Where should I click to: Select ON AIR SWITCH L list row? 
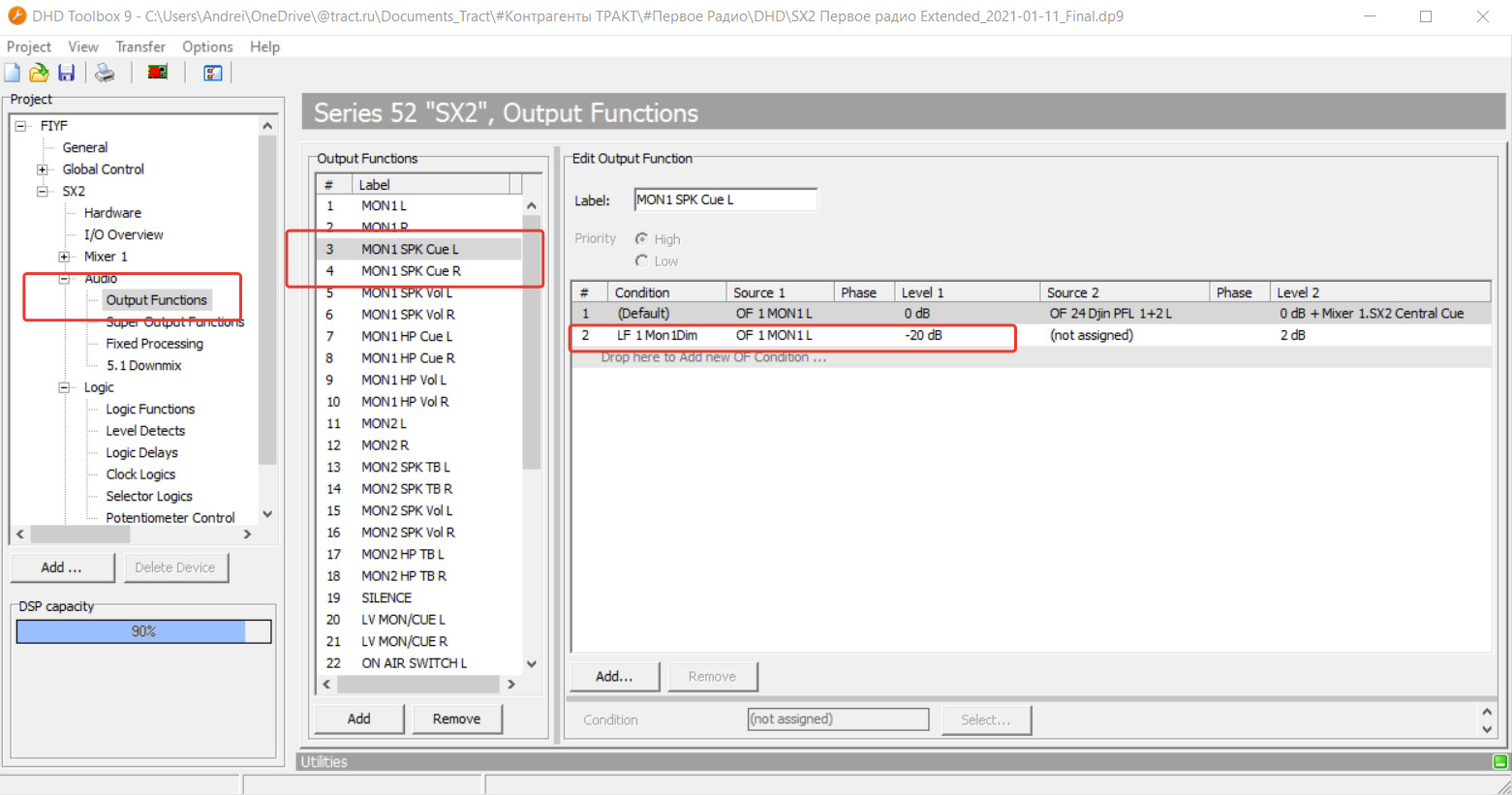[x=419, y=663]
